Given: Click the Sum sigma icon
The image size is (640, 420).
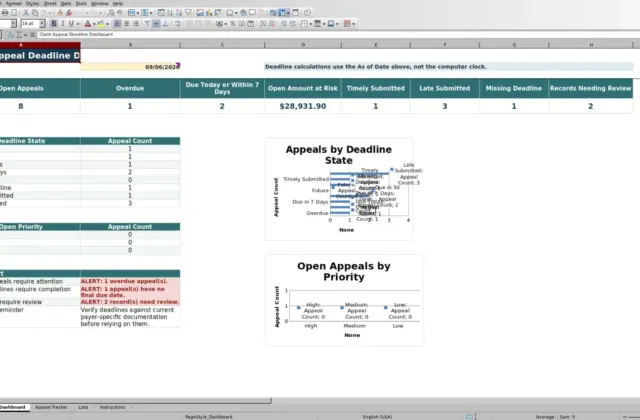Looking at the screenshot, I should (x=19, y=35).
